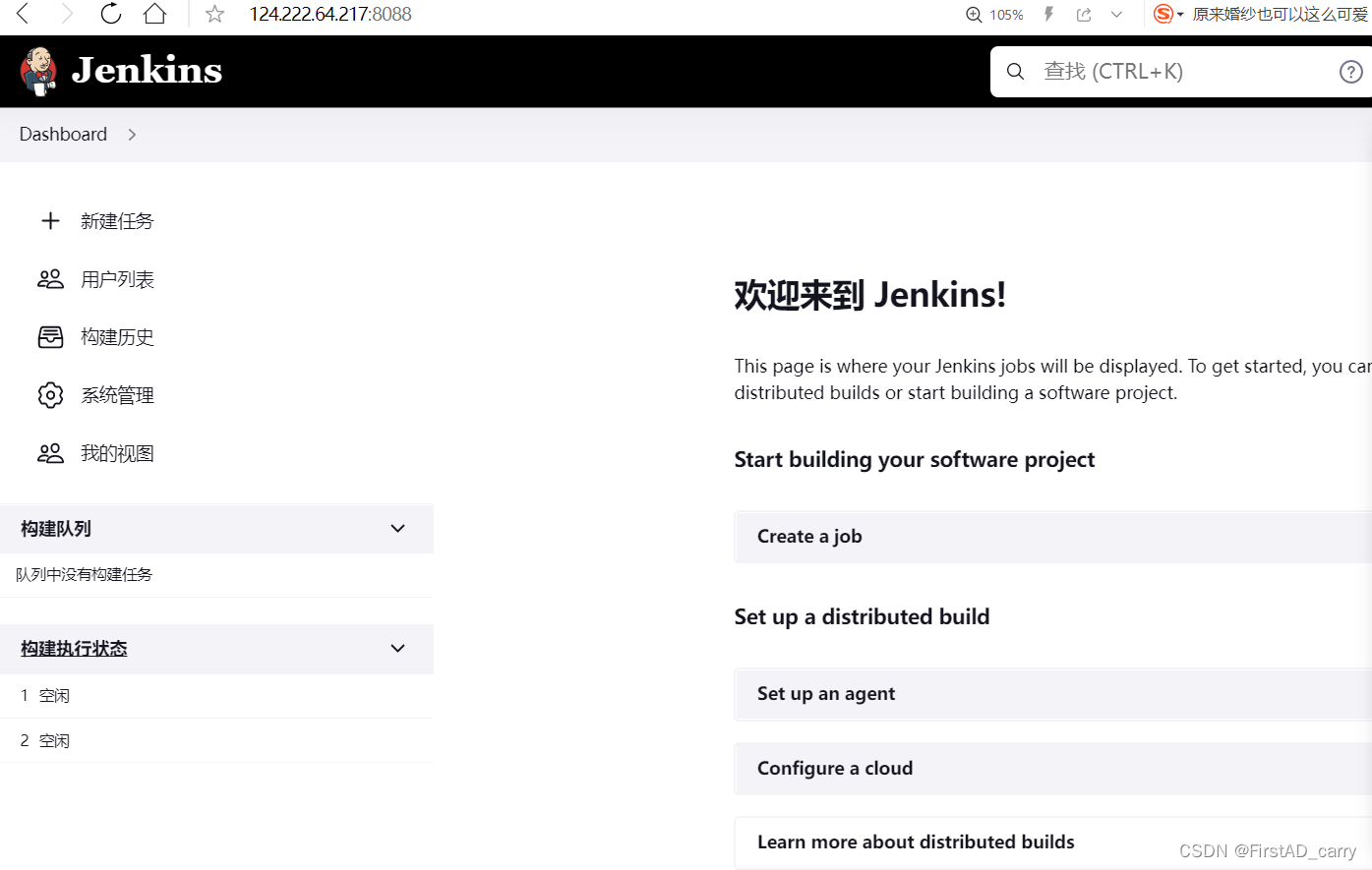1372x870 pixels.
Task: Click the gear icon for 系统管理
Action: (x=50, y=395)
